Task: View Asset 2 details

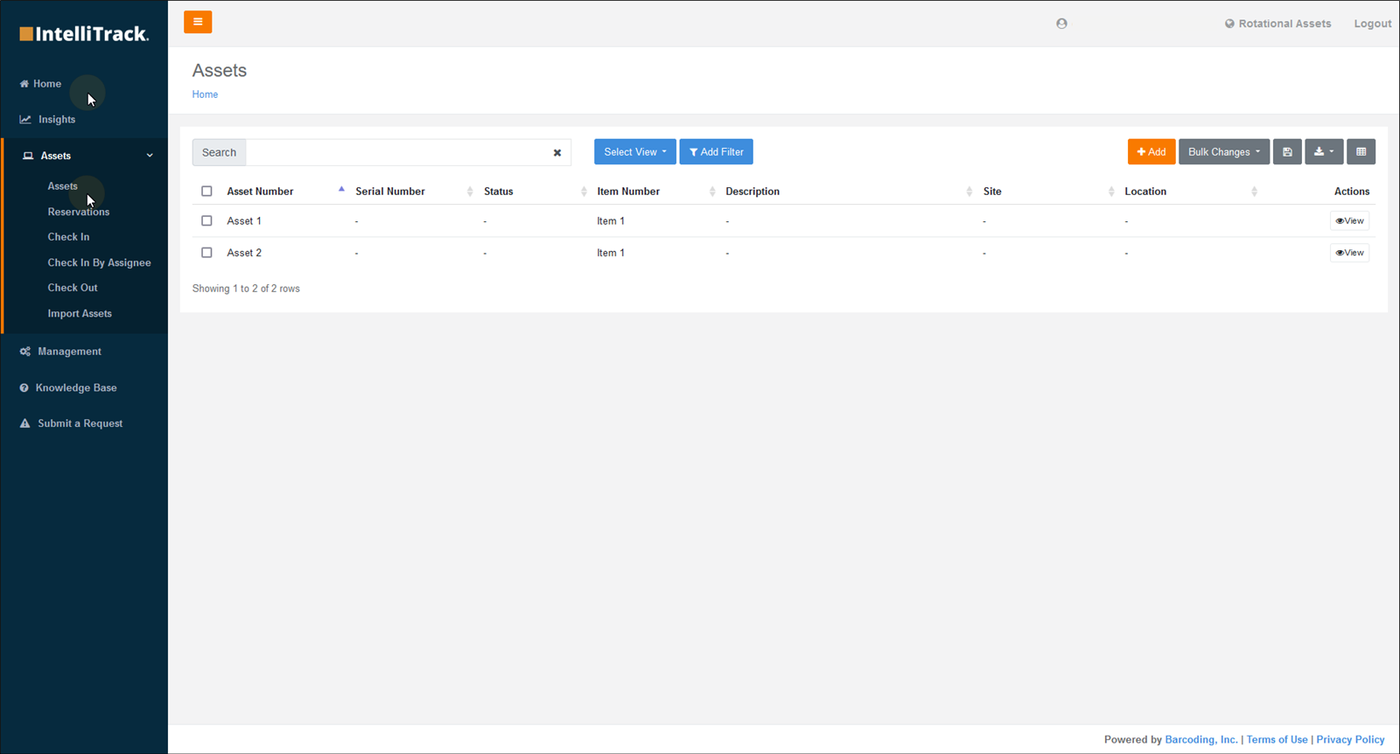Action: (1349, 253)
